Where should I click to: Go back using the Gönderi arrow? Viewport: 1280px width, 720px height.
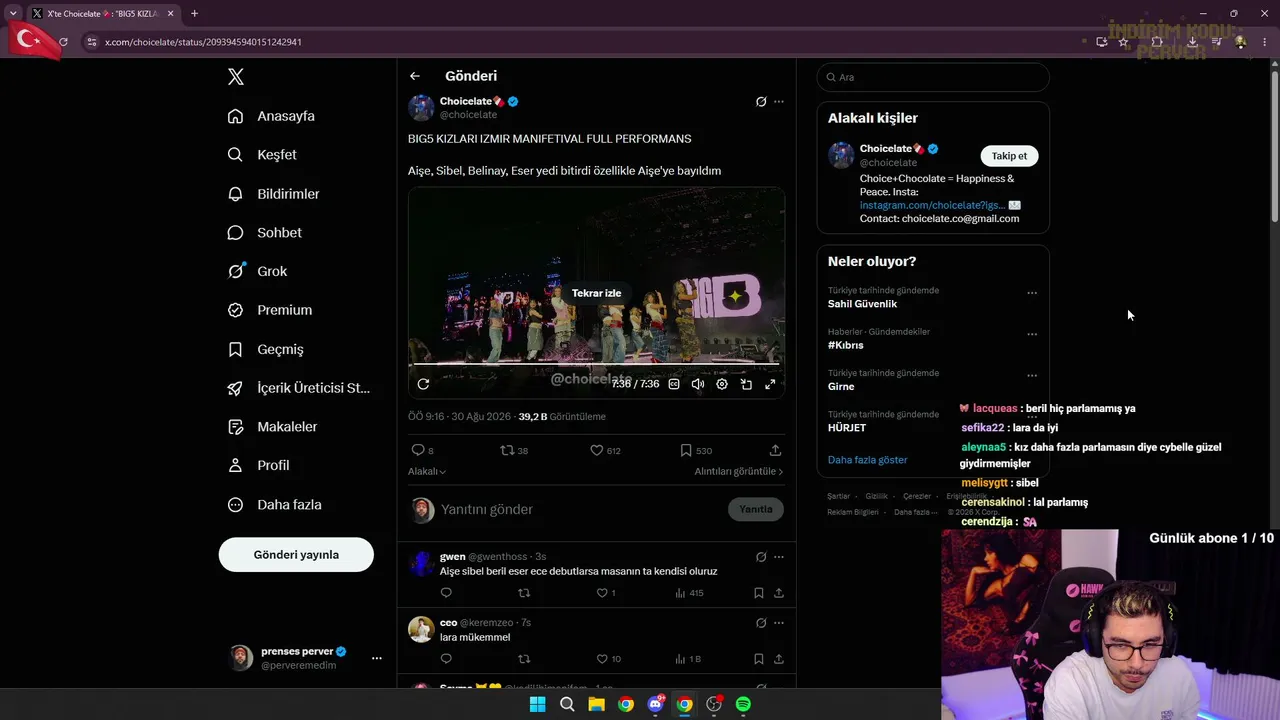[x=415, y=76]
